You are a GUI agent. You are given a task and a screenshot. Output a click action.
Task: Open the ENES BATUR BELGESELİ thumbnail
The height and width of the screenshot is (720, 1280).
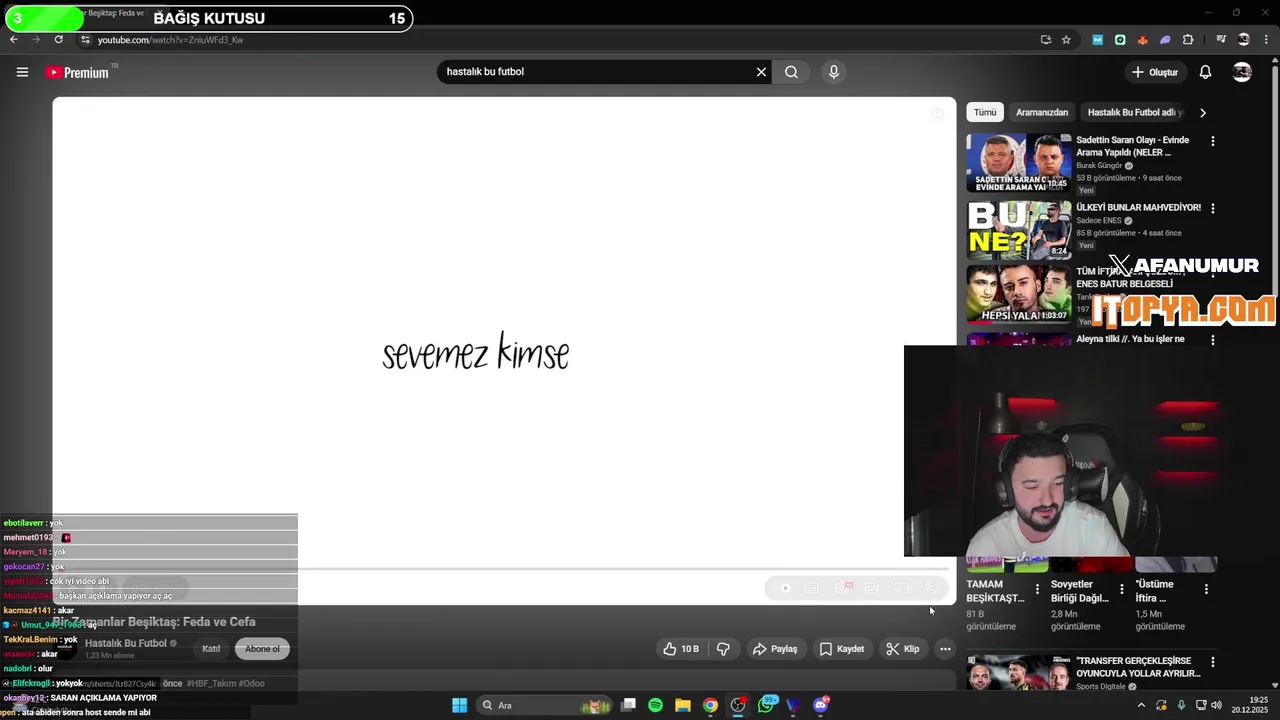pyautogui.click(x=1018, y=294)
